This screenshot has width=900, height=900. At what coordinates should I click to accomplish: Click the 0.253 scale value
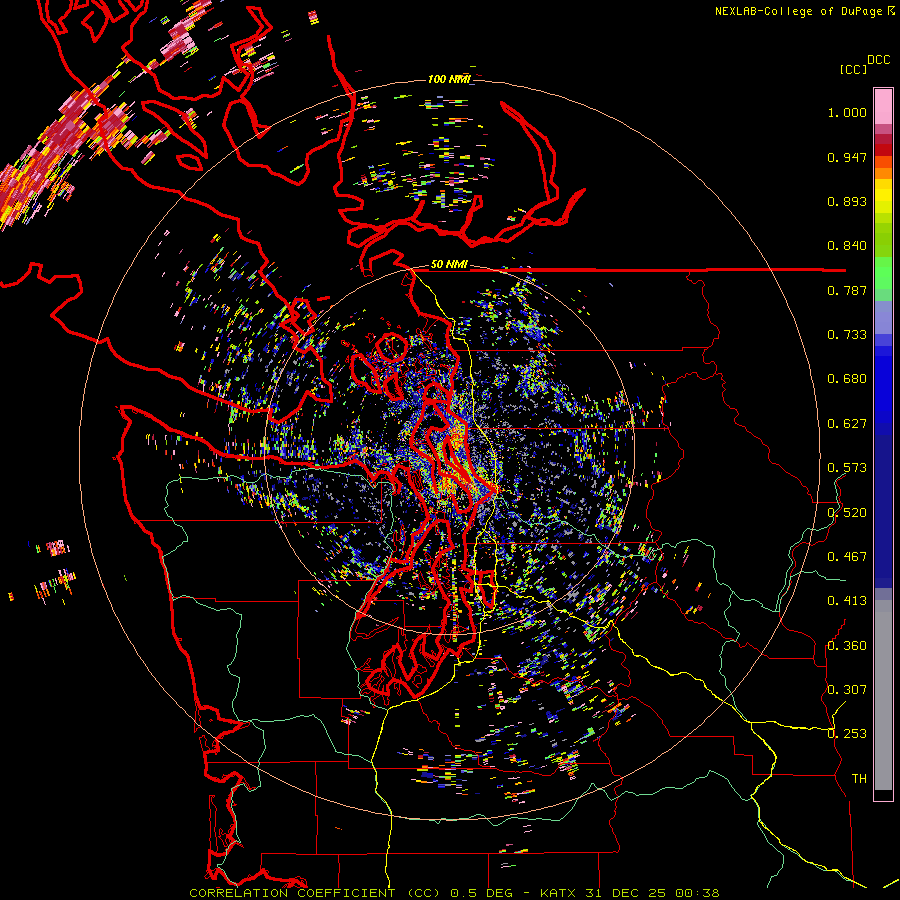tap(847, 734)
